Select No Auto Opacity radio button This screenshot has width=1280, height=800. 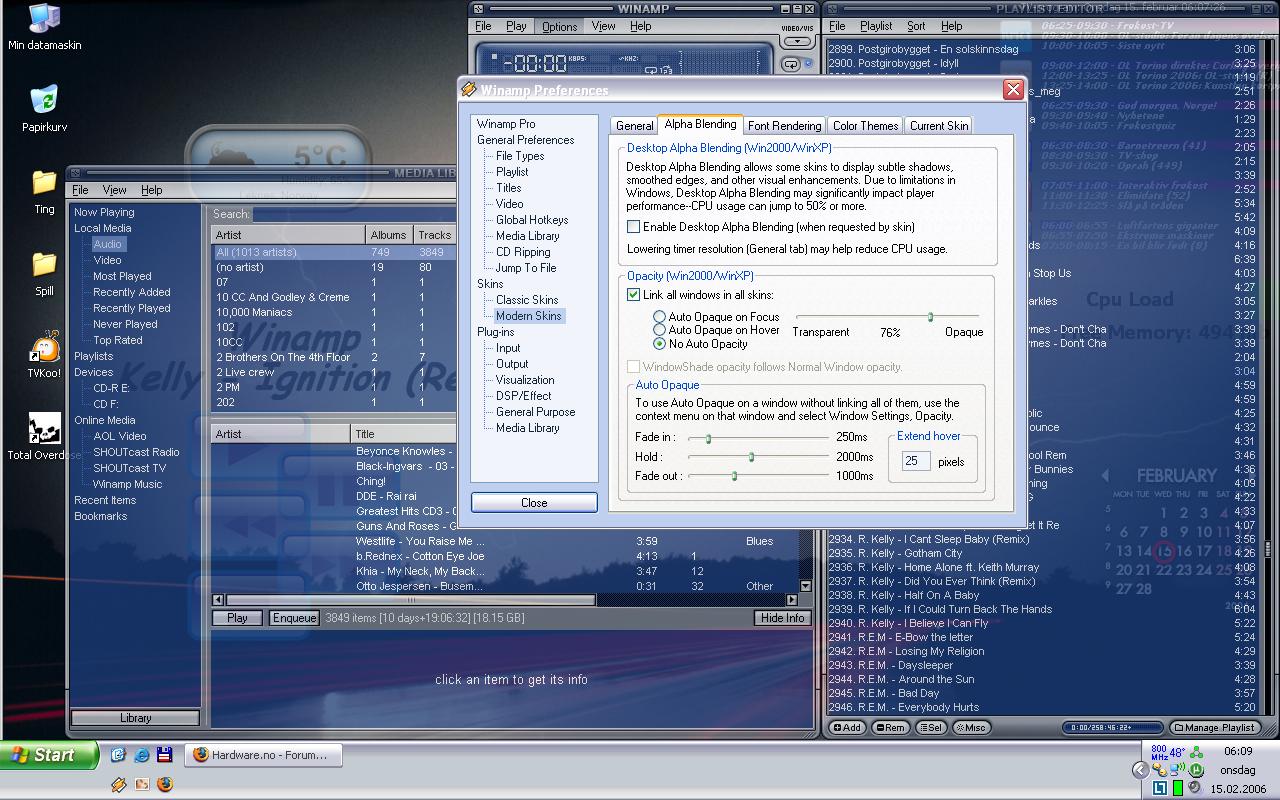coord(659,343)
